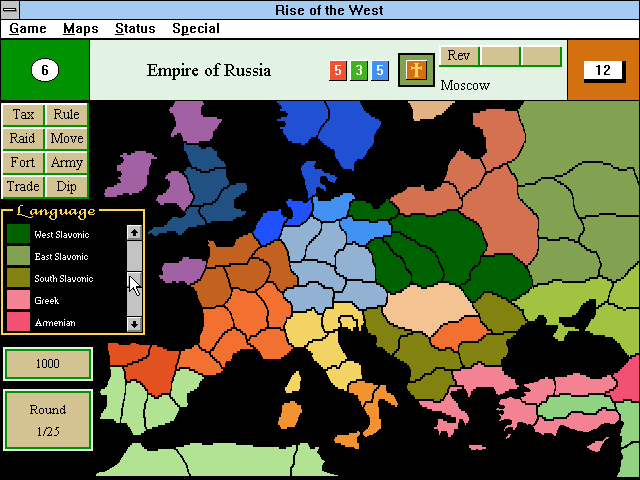Click the South Slavonic legend label
Screen dimensions: 640x480
tap(64, 279)
